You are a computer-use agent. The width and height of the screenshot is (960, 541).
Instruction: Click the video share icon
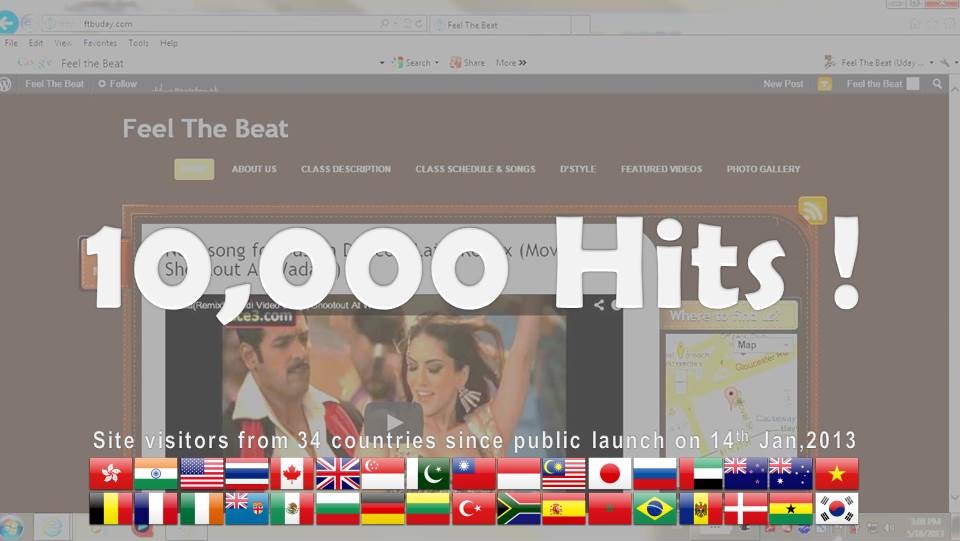599,305
